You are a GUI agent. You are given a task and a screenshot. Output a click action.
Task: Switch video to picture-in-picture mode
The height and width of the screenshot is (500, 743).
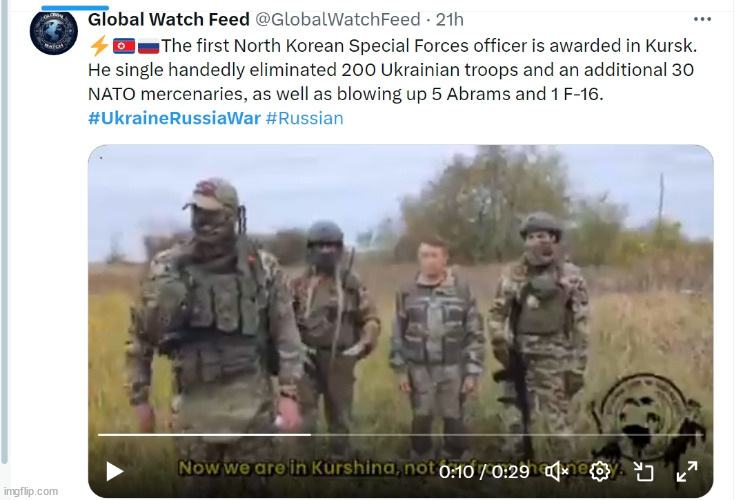tap(643, 472)
